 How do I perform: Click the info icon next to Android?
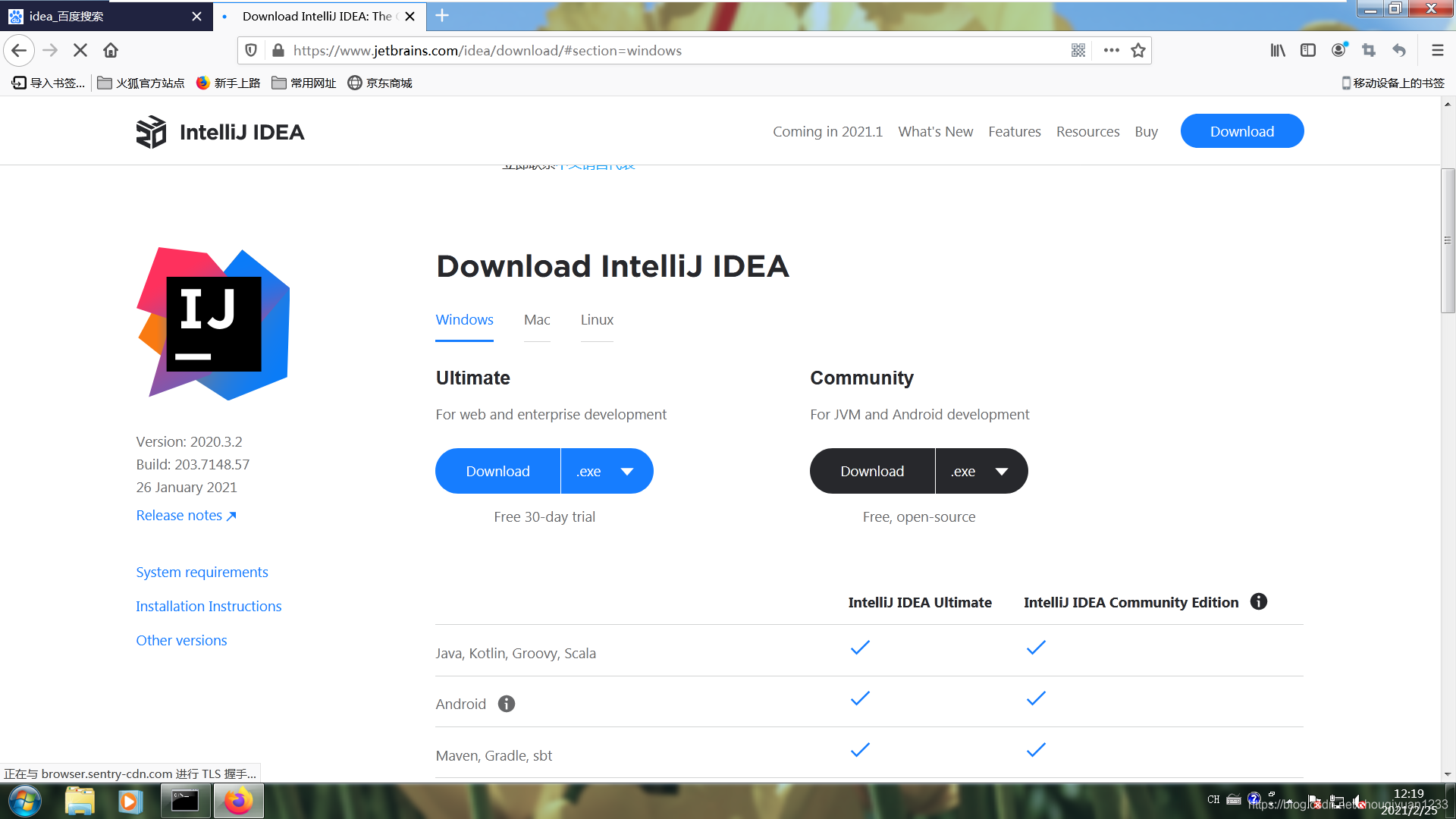click(507, 704)
